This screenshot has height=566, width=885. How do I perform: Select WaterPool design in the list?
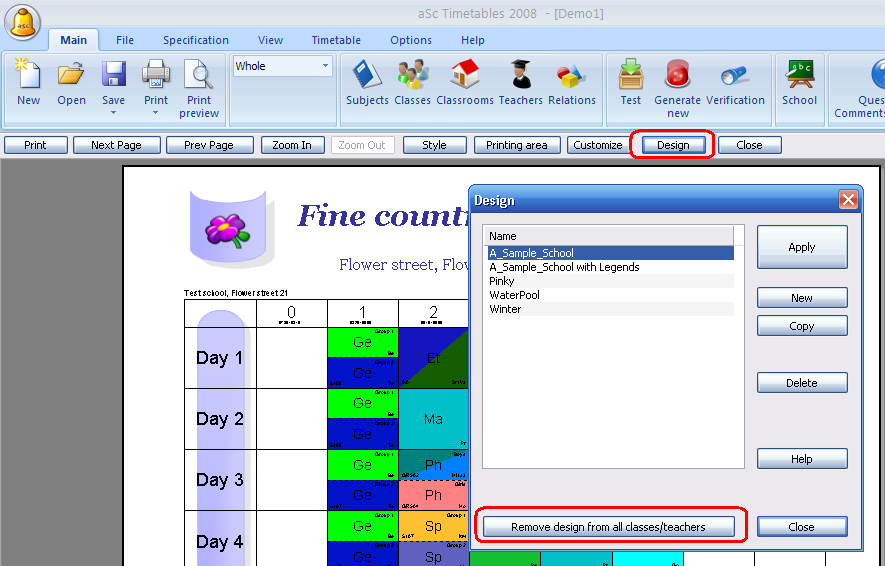click(x=514, y=295)
